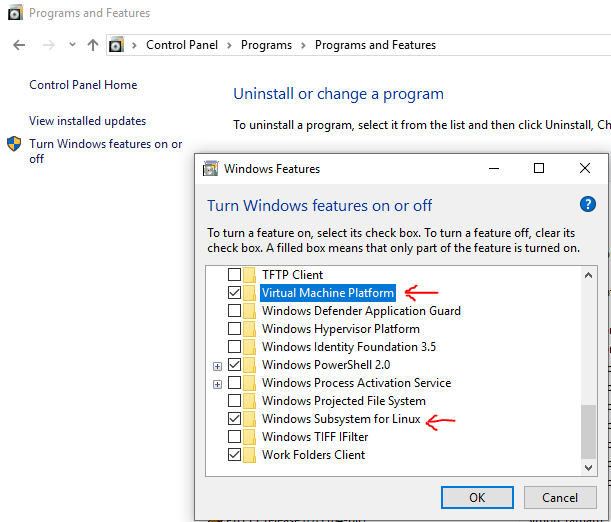Minimize the Windows Features dialog
This screenshot has width=611, height=522.
click(494, 168)
